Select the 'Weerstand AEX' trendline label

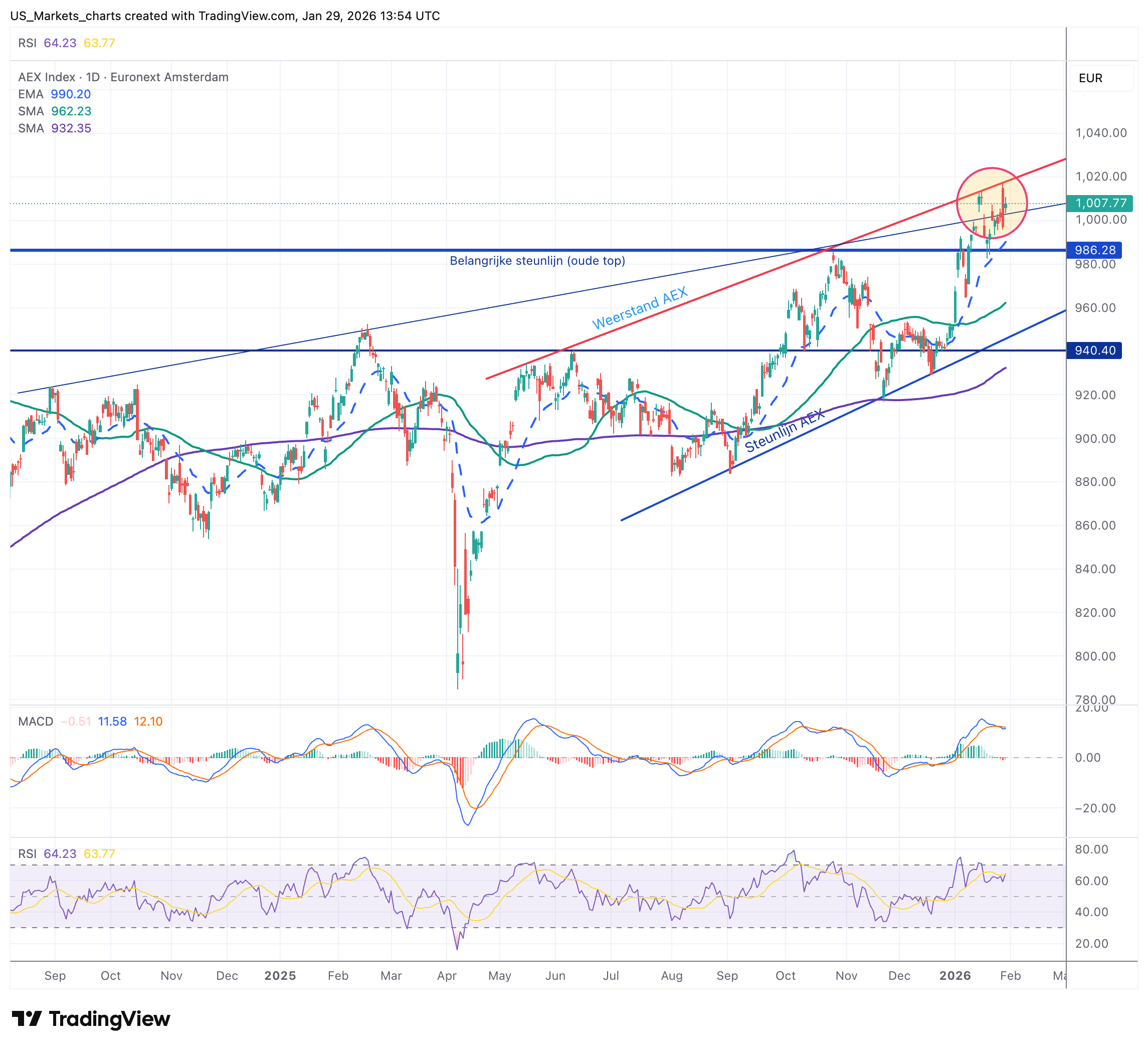[640, 308]
